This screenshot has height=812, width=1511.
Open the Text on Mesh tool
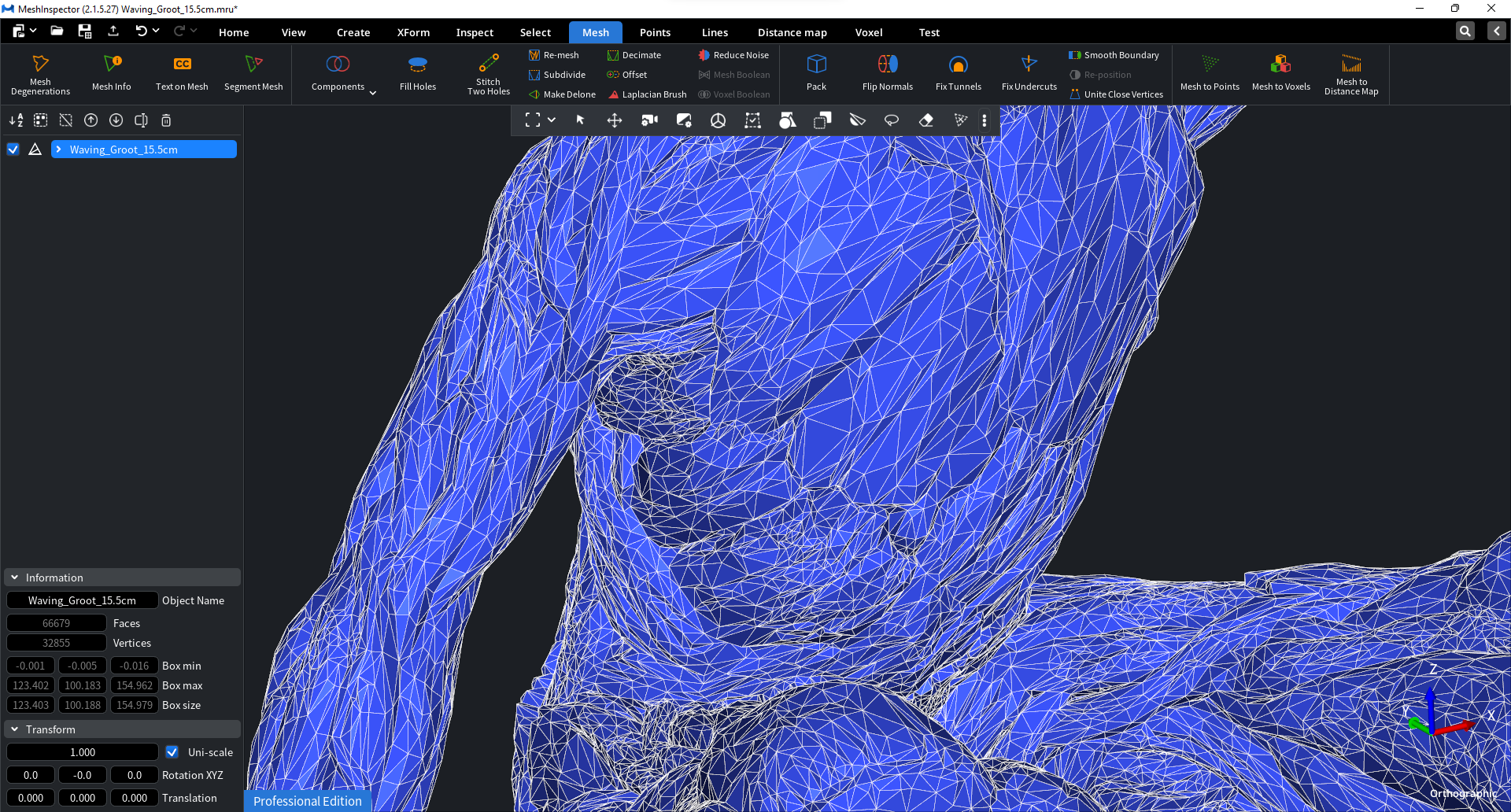click(x=182, y=74)
